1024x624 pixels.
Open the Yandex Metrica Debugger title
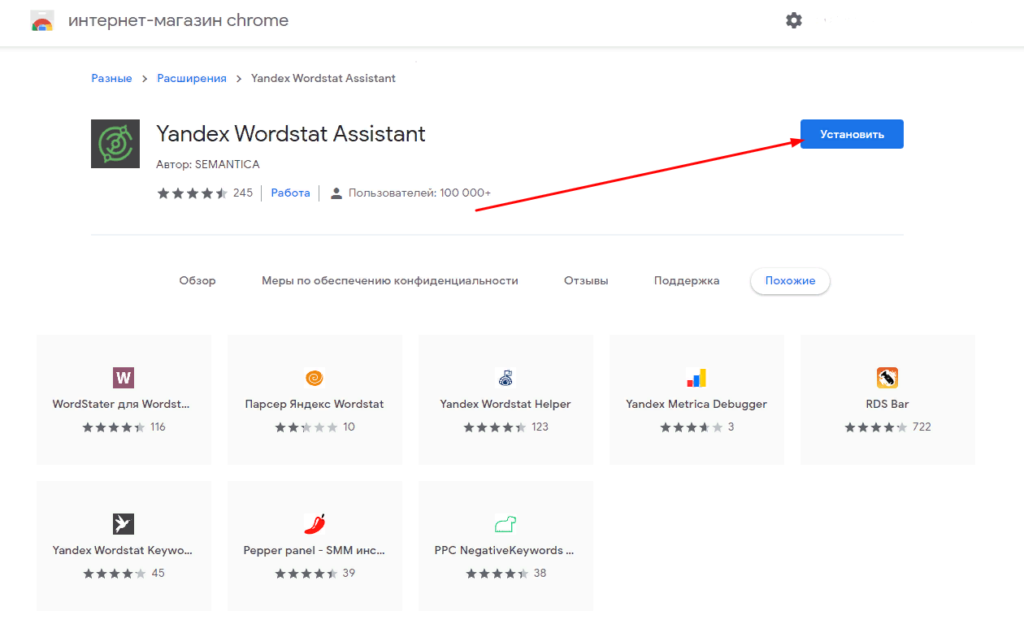(696, 404)
